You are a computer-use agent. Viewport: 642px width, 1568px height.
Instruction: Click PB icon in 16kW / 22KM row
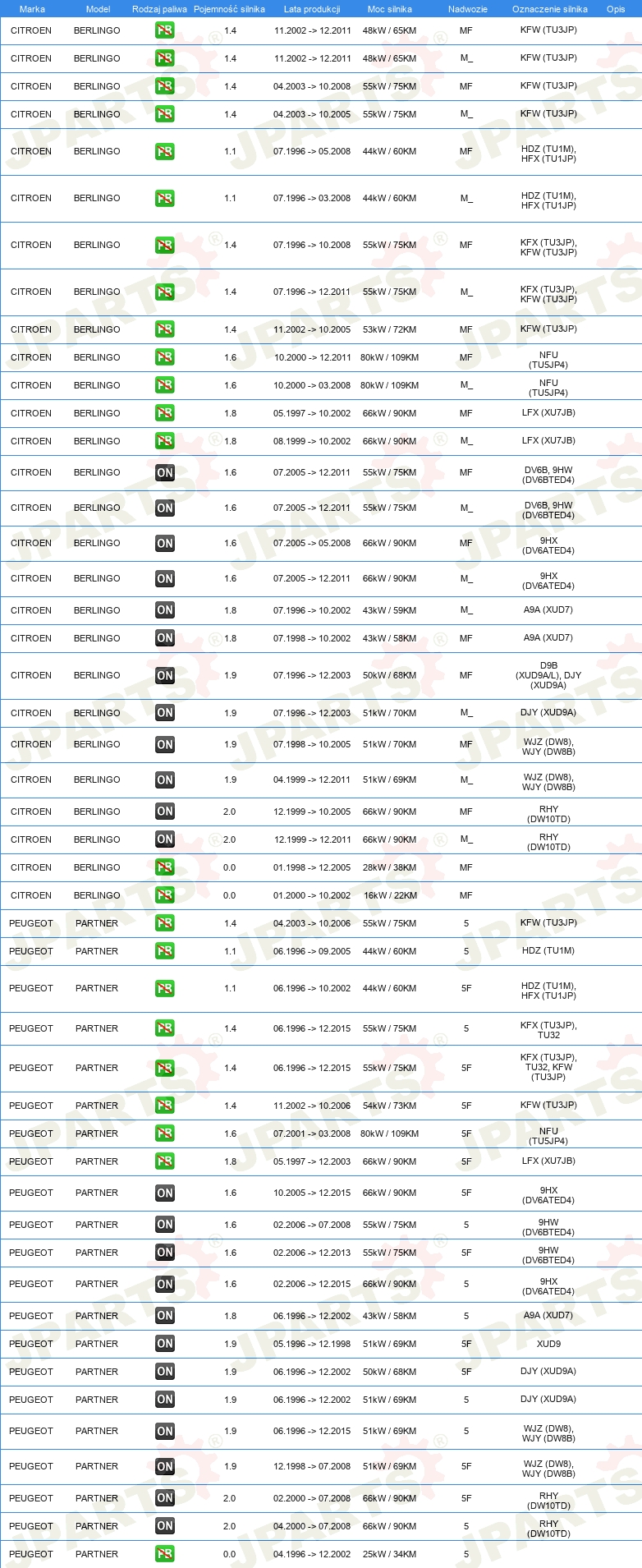point(165,895)
